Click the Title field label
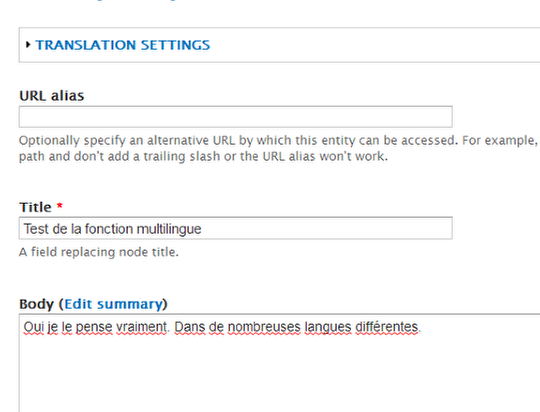This screenshot has height=412, width=540. 35,207
